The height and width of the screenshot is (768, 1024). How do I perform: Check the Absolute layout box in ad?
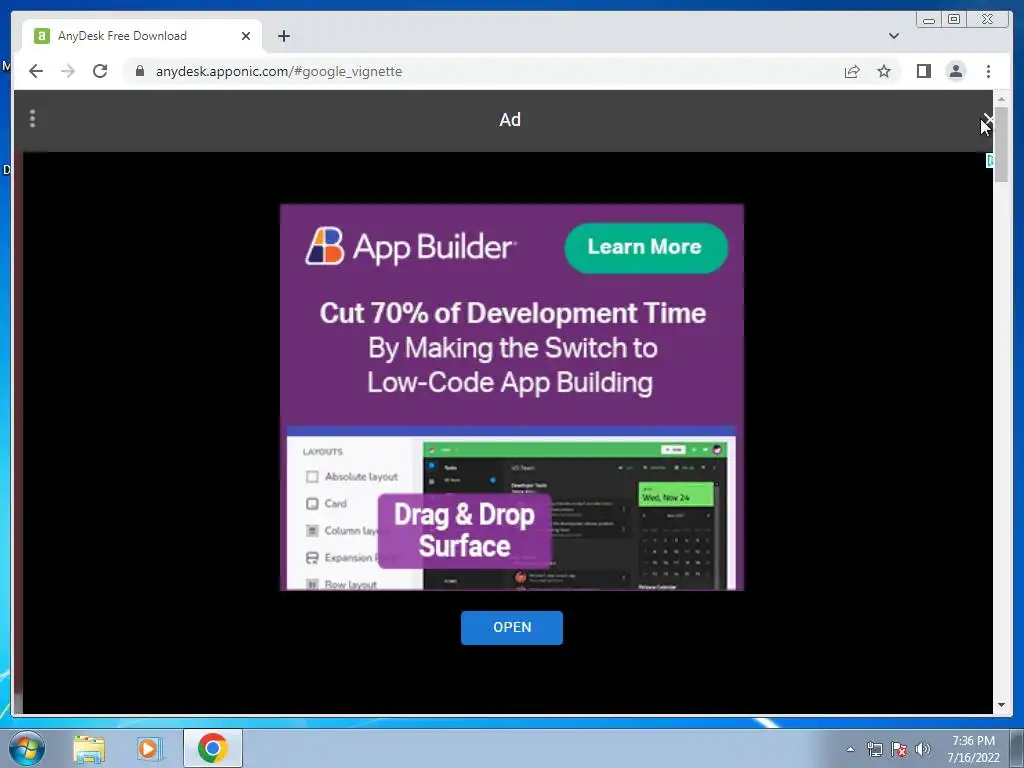click(312, 477)
